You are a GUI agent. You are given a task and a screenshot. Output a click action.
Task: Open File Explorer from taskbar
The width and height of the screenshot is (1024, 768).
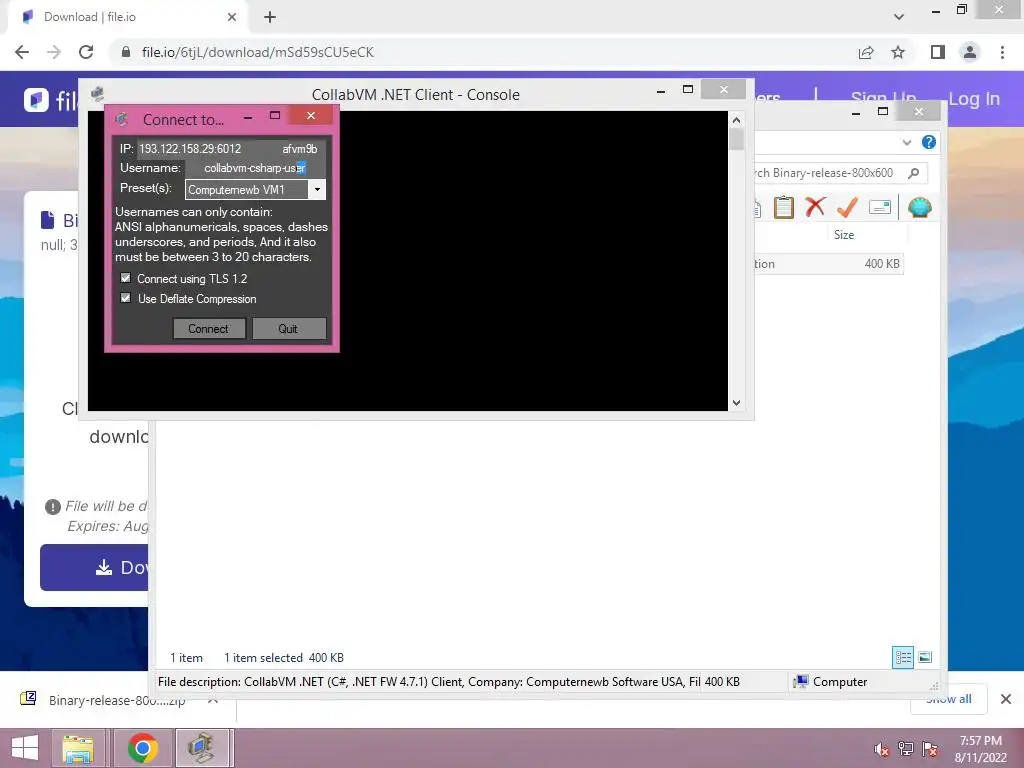point(78,748)
